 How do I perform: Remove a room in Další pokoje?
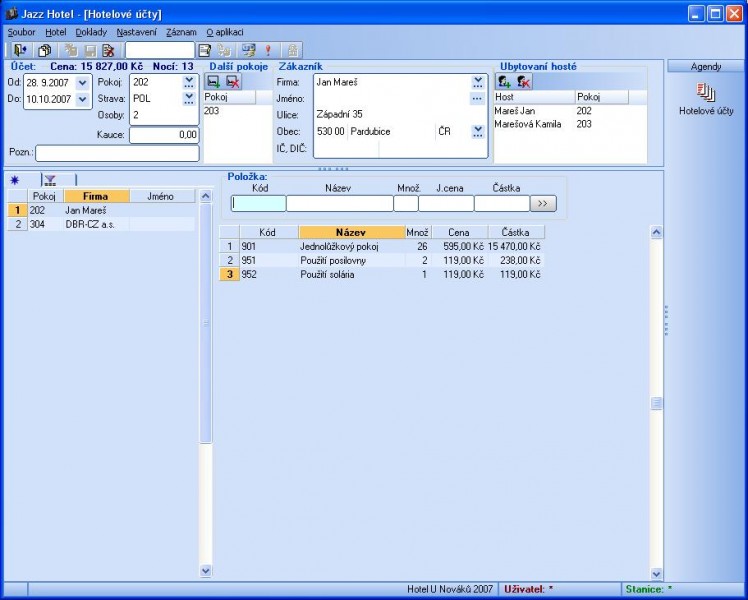point(232,81)
